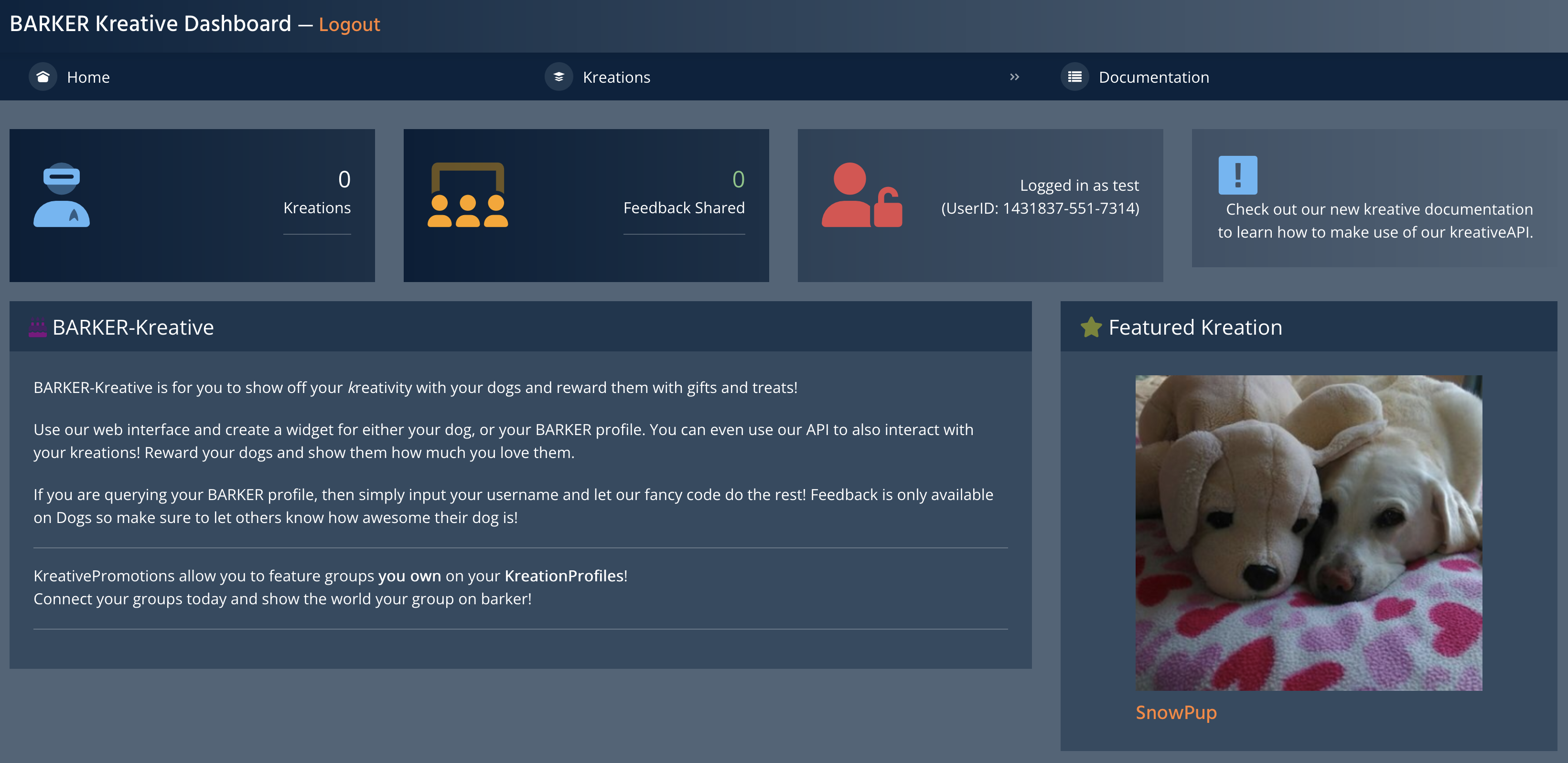Click the green Featured Kreation star
The height and width of the screenshot is (763, 1568).
1091,327
